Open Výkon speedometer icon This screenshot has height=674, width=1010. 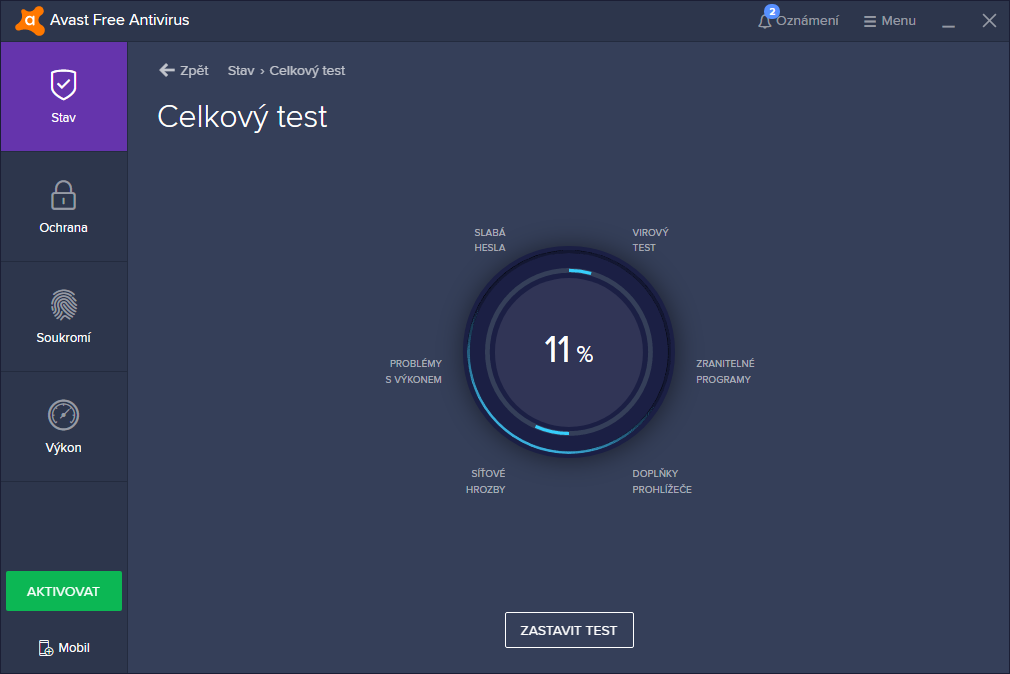(64, 415)
